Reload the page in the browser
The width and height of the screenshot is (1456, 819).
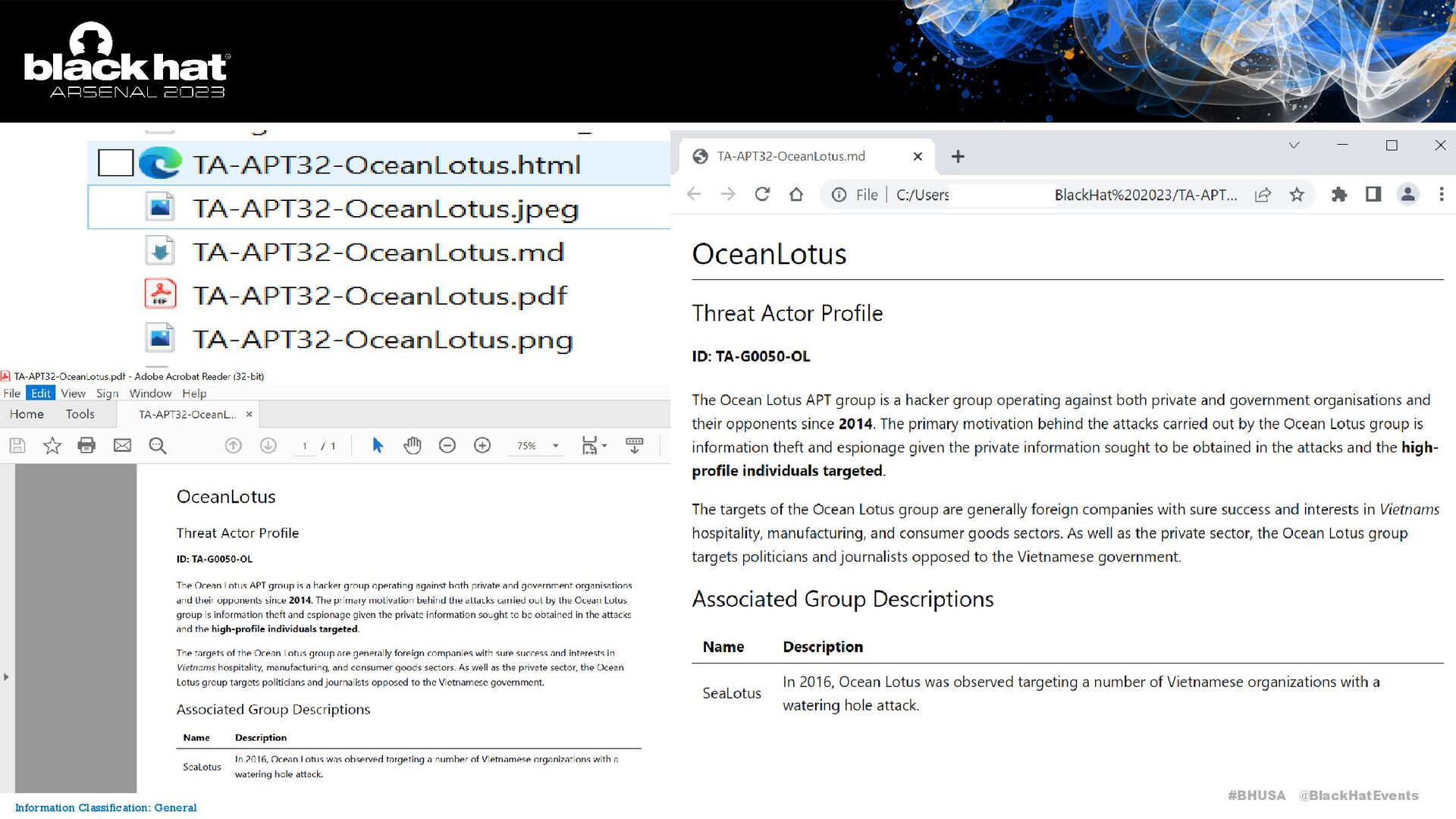[x=762, y=195]
